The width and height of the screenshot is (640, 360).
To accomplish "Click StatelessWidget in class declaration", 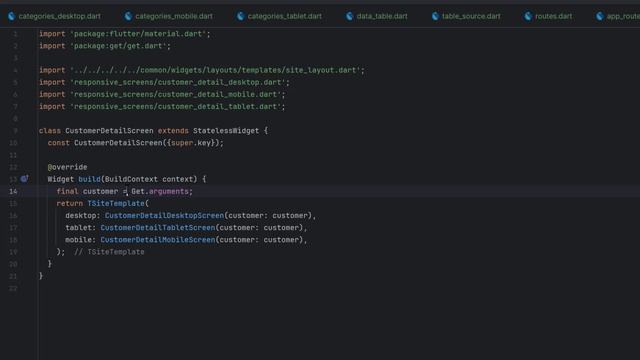I will (226, 131).
